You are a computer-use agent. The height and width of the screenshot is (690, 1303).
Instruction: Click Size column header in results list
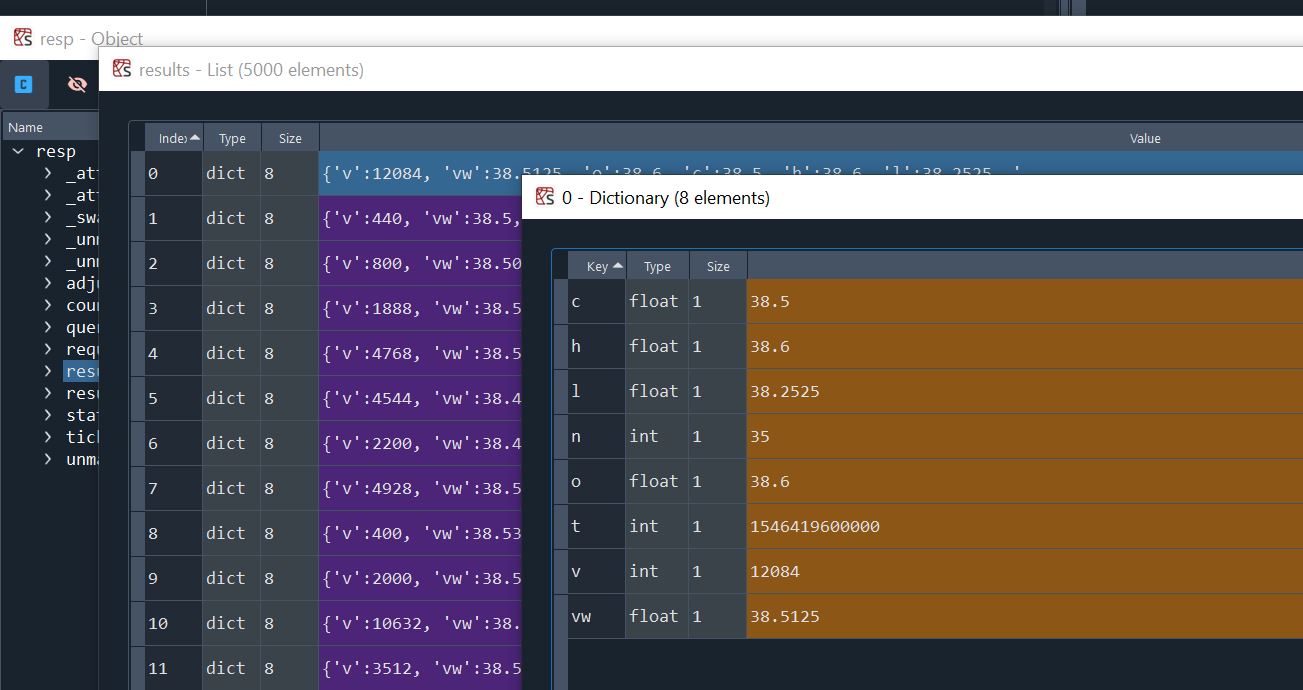(290, 138)
